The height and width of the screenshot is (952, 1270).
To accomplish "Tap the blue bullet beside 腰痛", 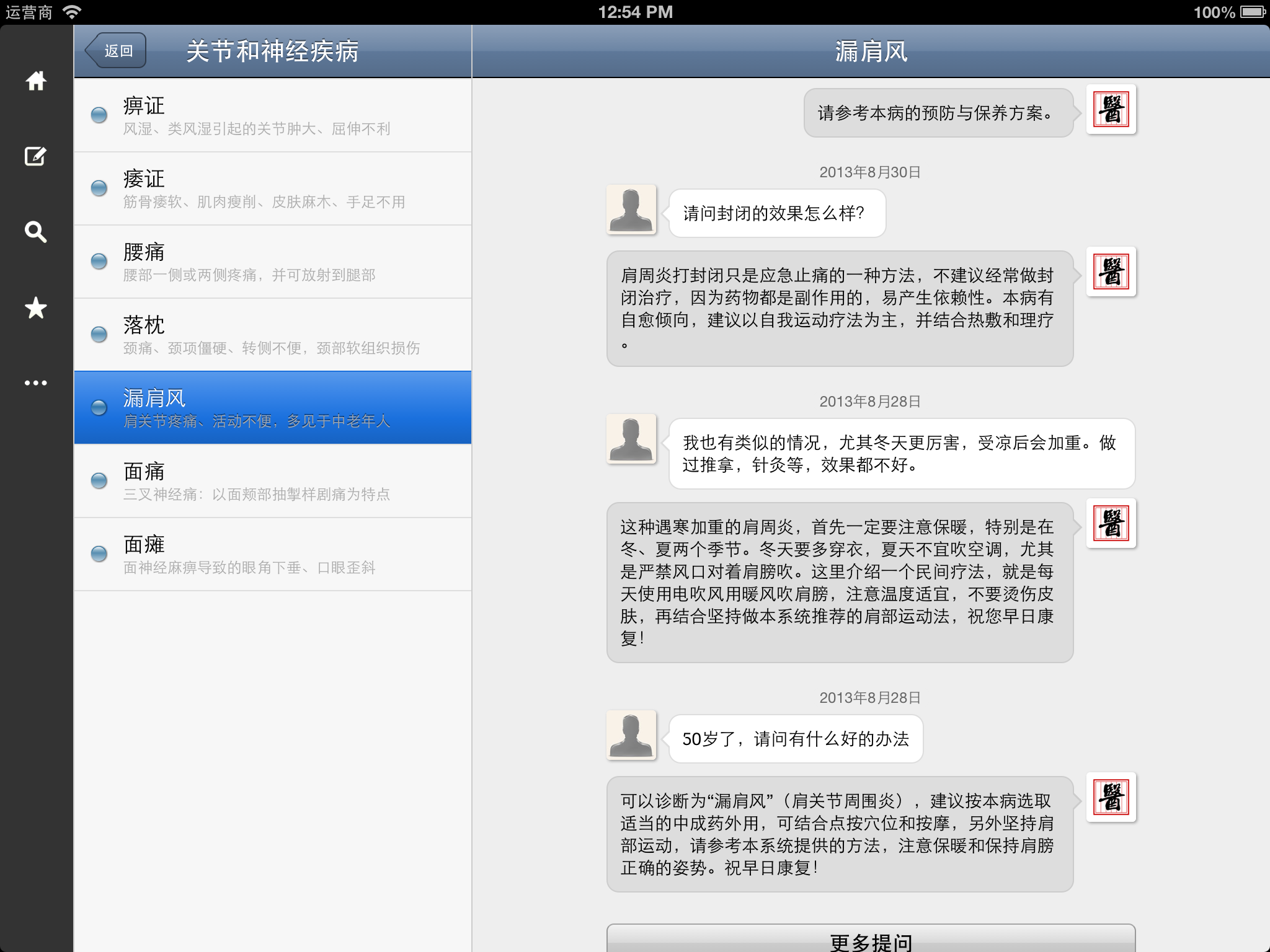I will 99,261.
